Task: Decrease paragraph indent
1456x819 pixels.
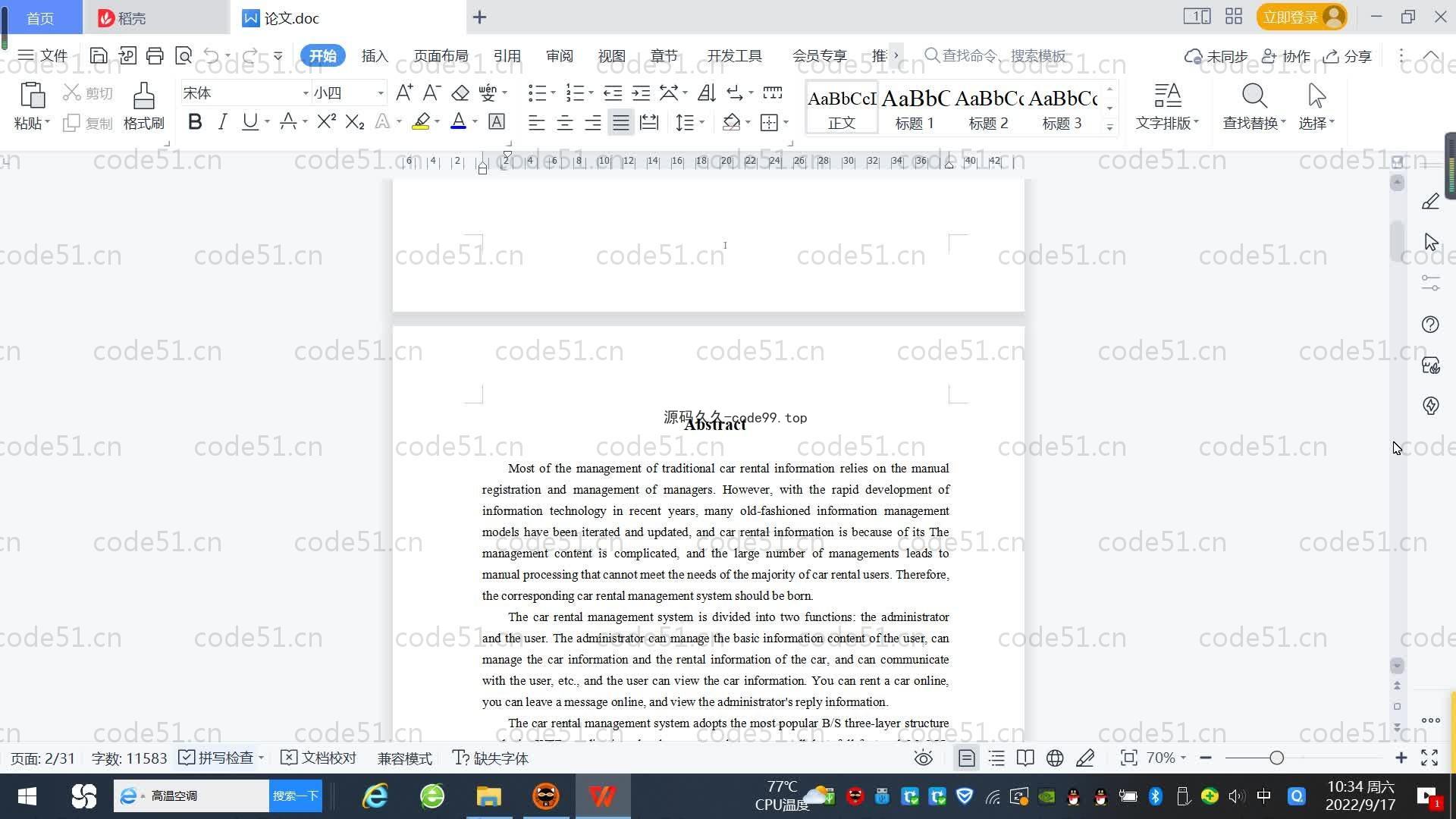Action: tap(613, 93)
